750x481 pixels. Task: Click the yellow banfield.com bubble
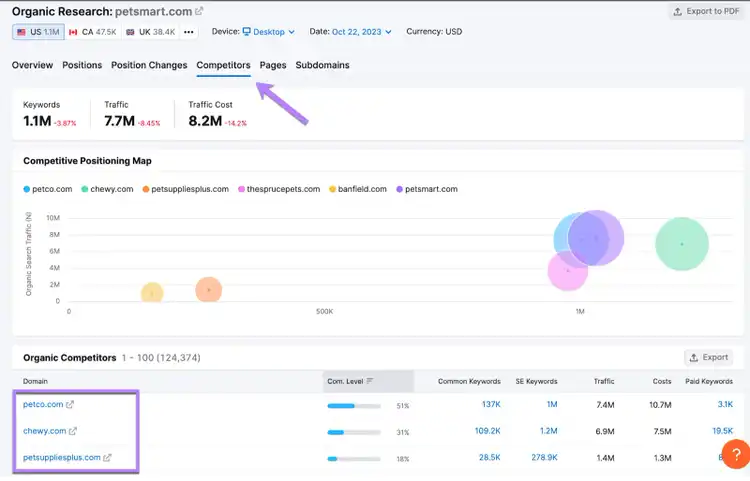pyautogui.click(x=152, y=293)
